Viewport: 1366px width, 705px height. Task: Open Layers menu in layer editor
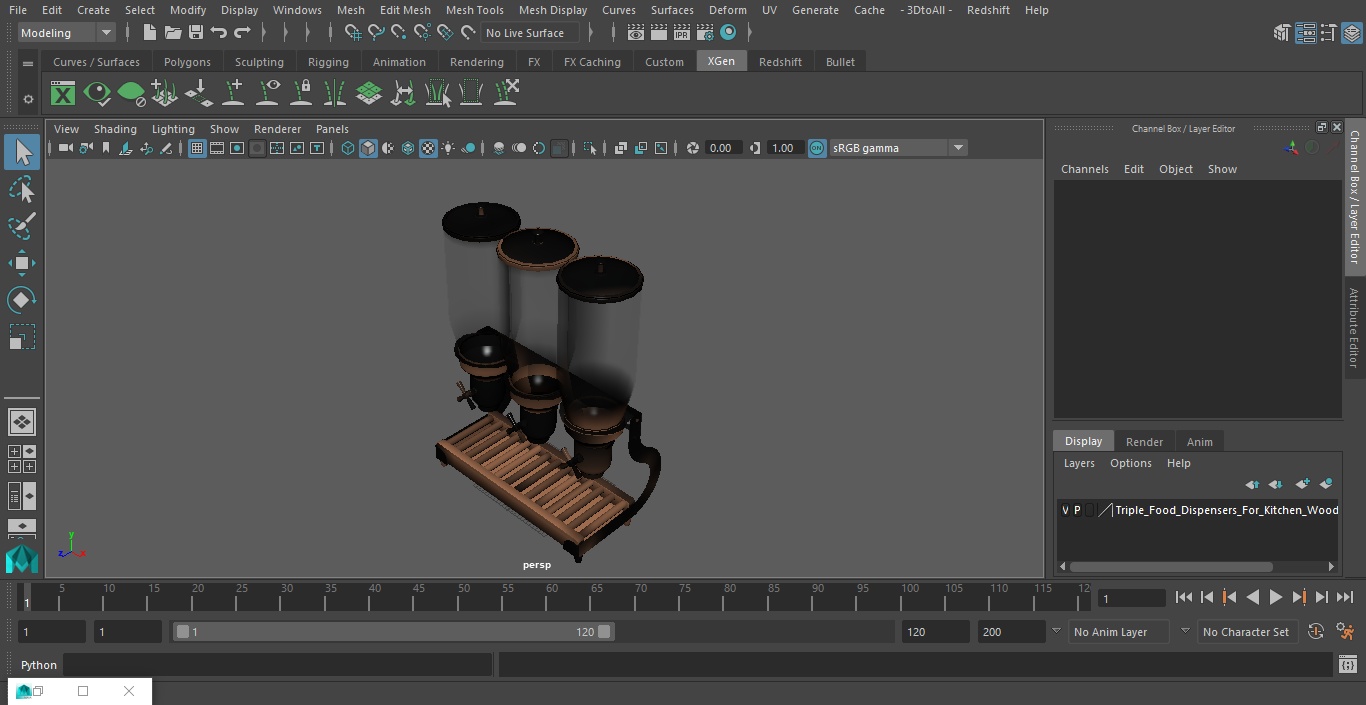pyautogui.click(x=1078, y=463)
